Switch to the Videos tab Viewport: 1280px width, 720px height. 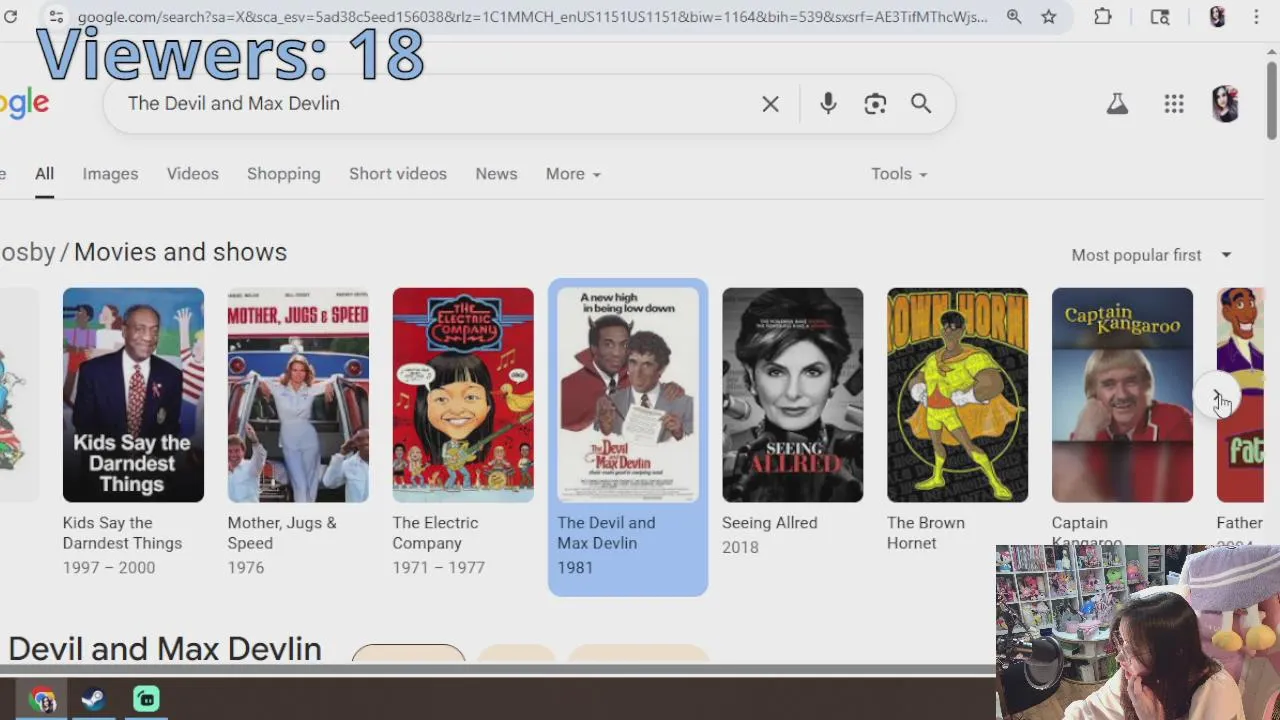click(192, 174)
